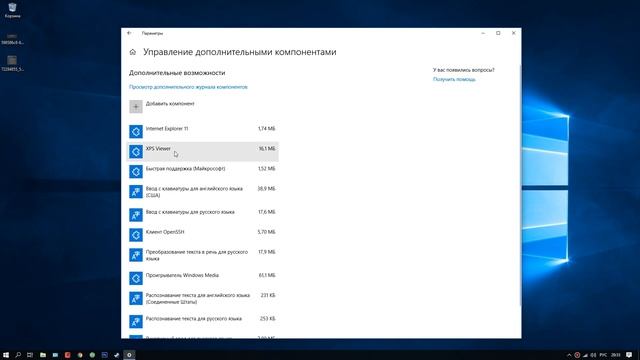Screen dimensions: 640x360
Task: Show hidden tray icons chevron
Action: pos(569,355)
